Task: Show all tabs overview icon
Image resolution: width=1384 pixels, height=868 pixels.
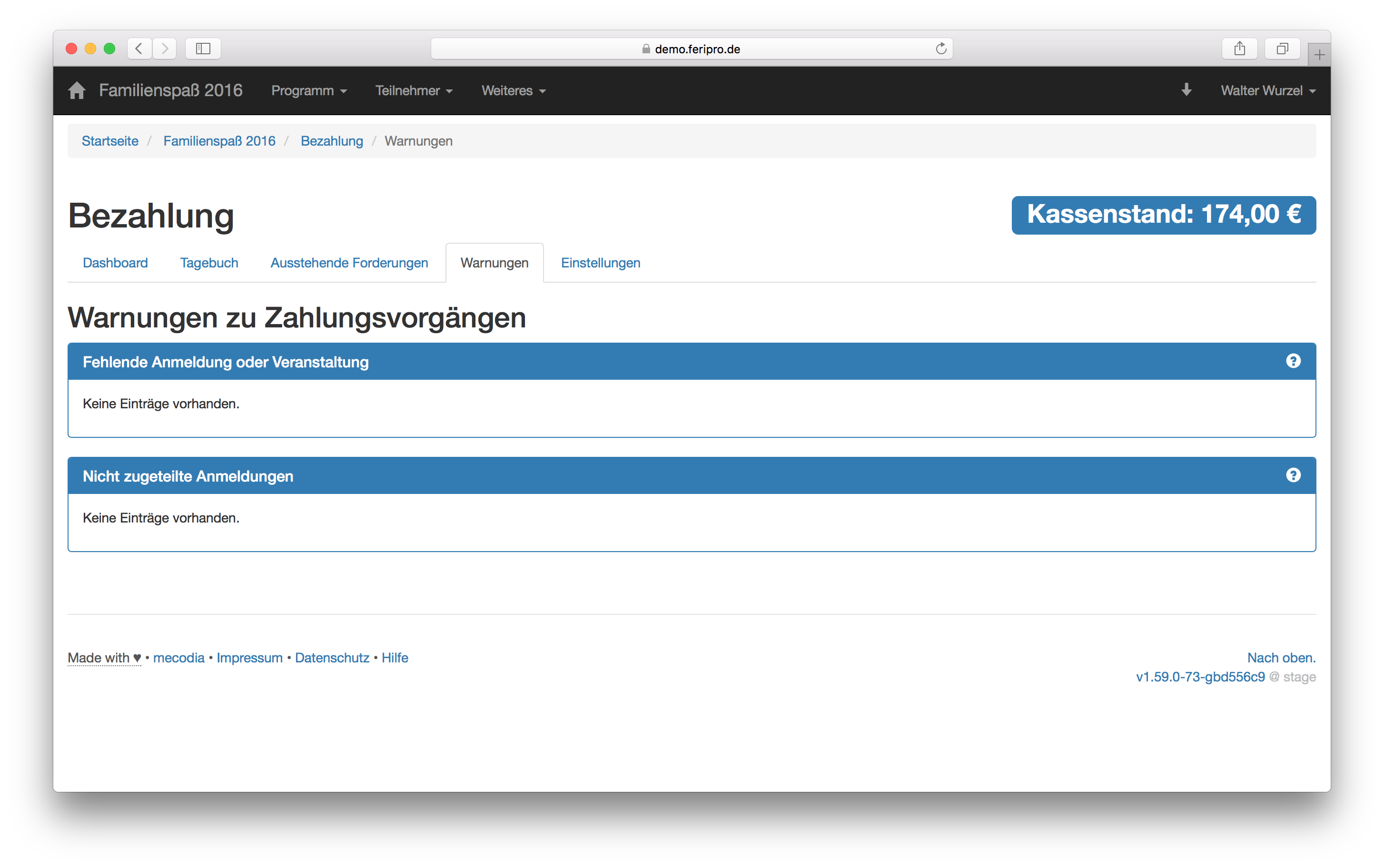Action: pyautogui.click(x=1282, y=49)
